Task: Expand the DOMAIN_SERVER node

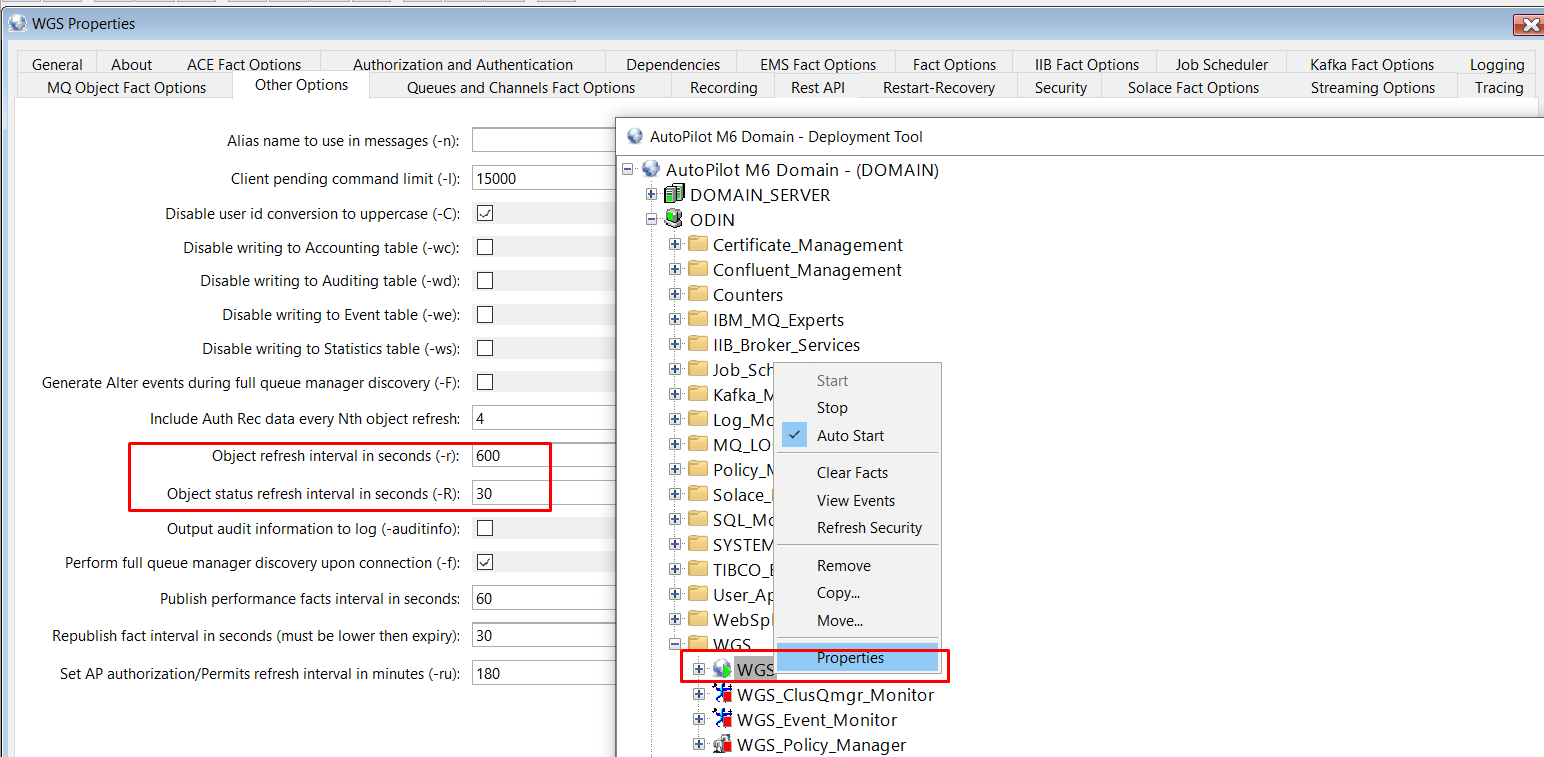Action: point(651,194)
